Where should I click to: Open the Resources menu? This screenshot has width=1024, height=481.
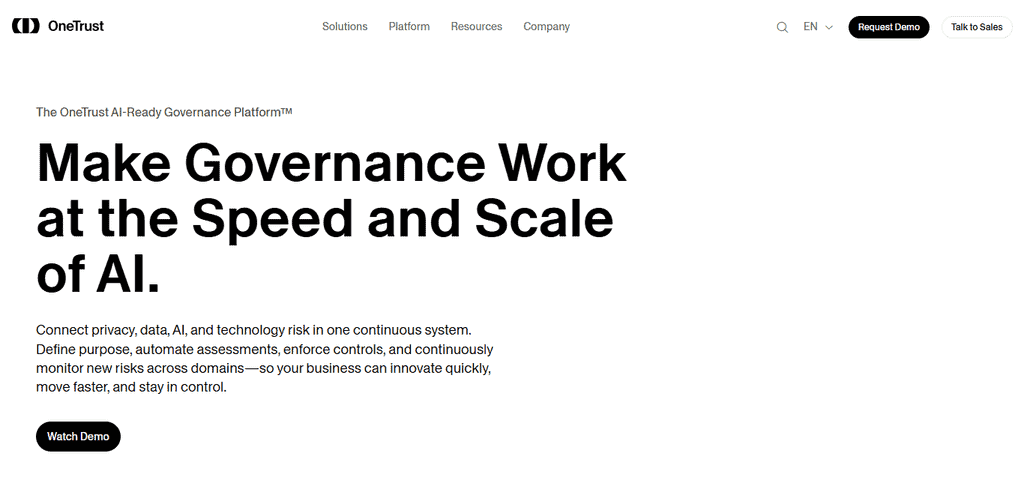click(476, 27)
